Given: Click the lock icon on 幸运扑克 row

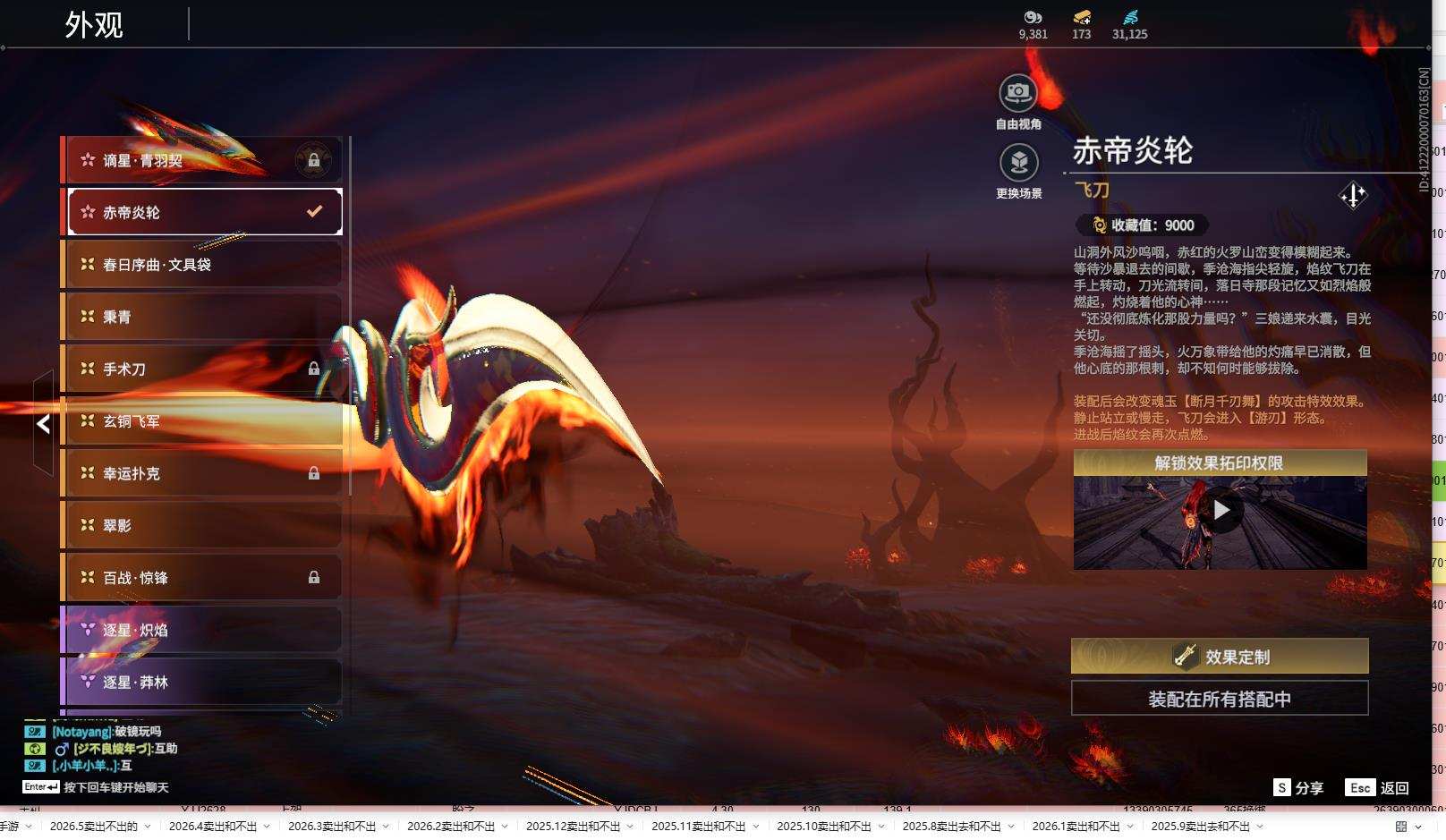Looking at the screenshot, I should 314,473.
